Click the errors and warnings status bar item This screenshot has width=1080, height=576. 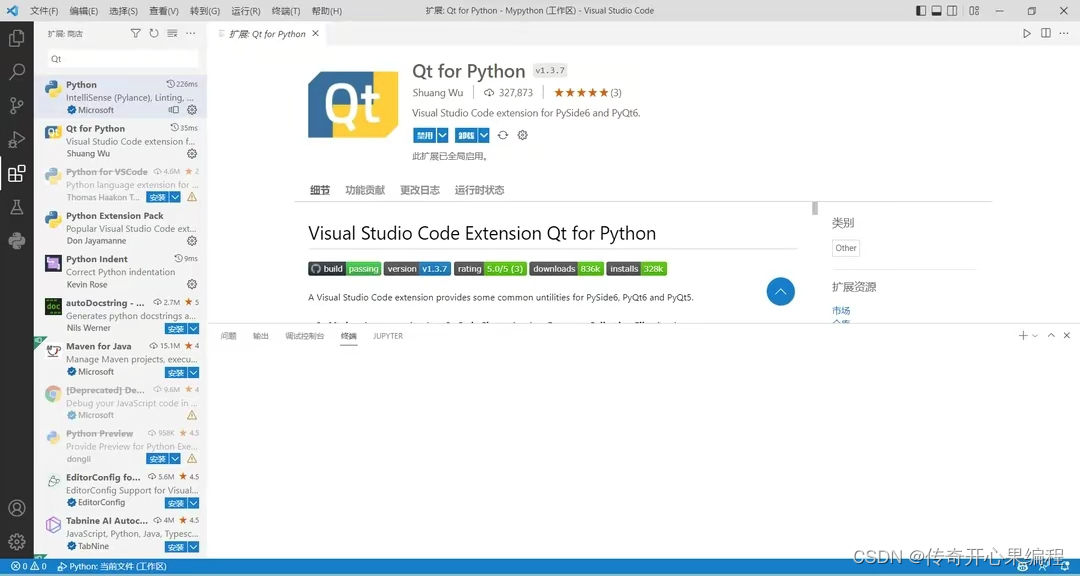[x=29, y=566]
